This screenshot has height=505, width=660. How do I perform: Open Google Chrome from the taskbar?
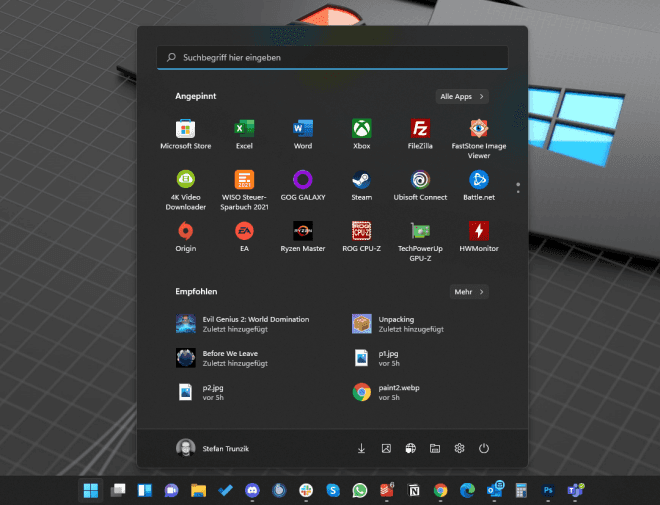[440, 490]
